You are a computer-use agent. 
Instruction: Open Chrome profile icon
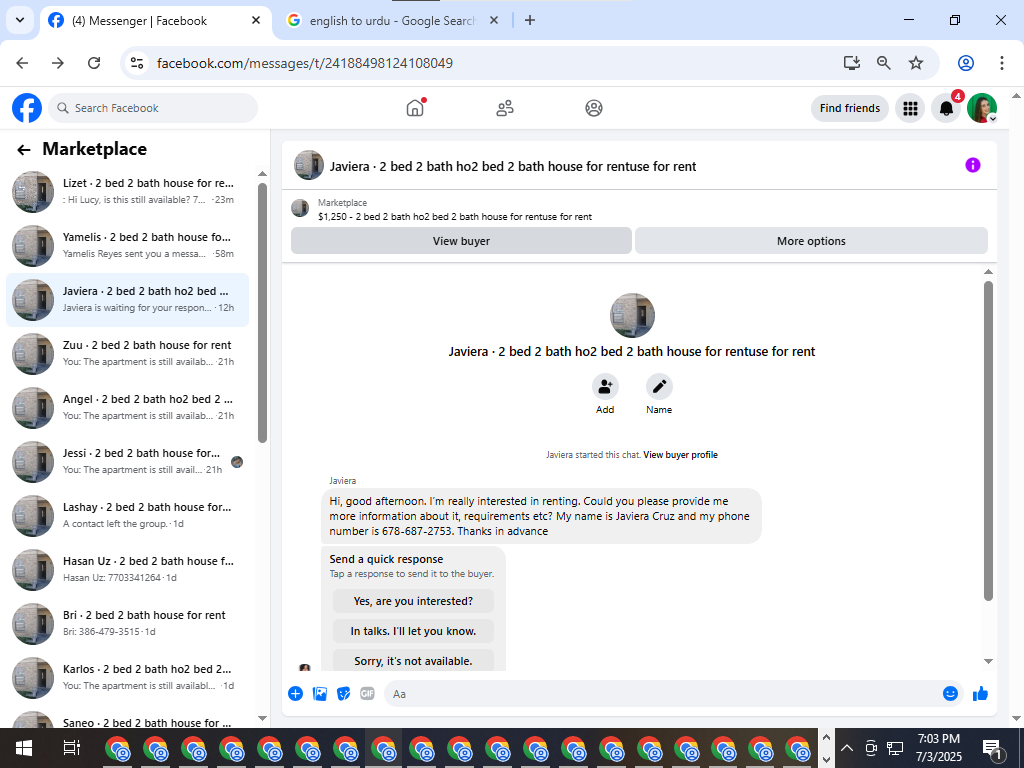966,63
